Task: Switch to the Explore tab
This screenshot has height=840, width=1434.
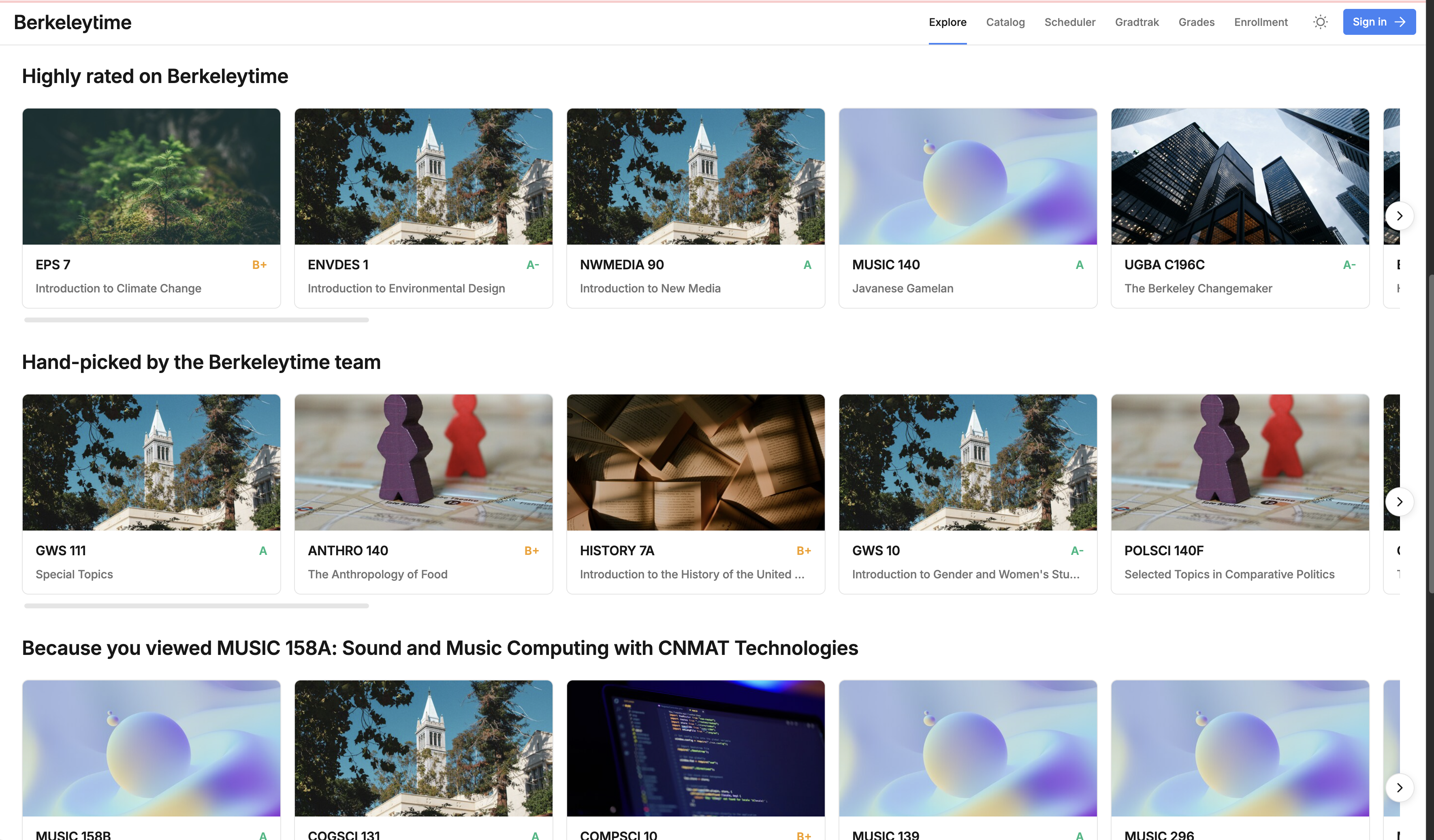Action: tap(947, 22)
